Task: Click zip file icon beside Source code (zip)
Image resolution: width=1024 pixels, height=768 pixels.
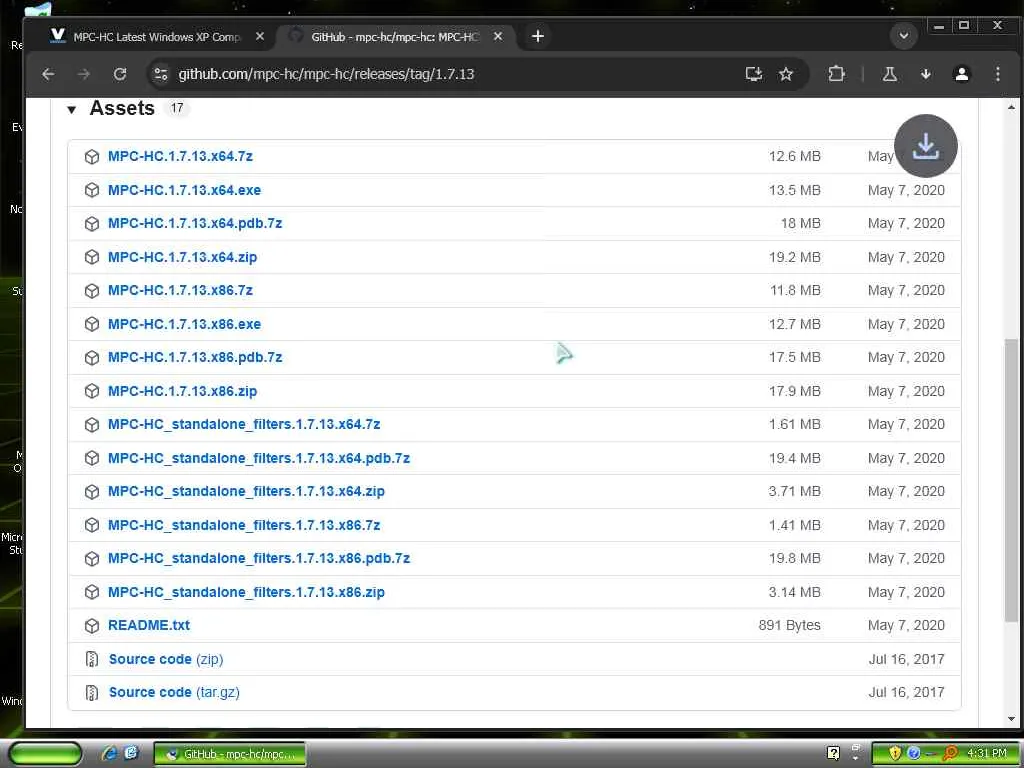Action: (x=92, y=660)
